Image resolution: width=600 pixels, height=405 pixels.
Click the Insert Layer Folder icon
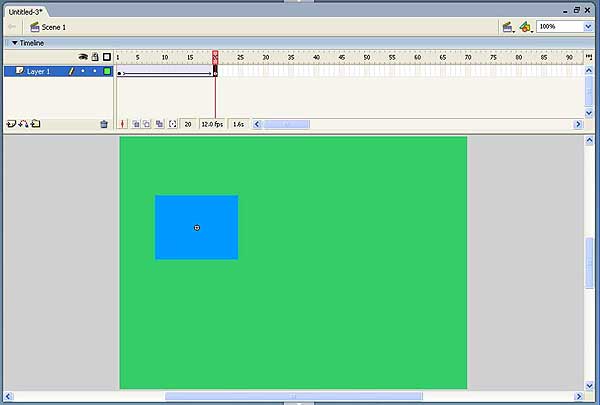point(36,124)
